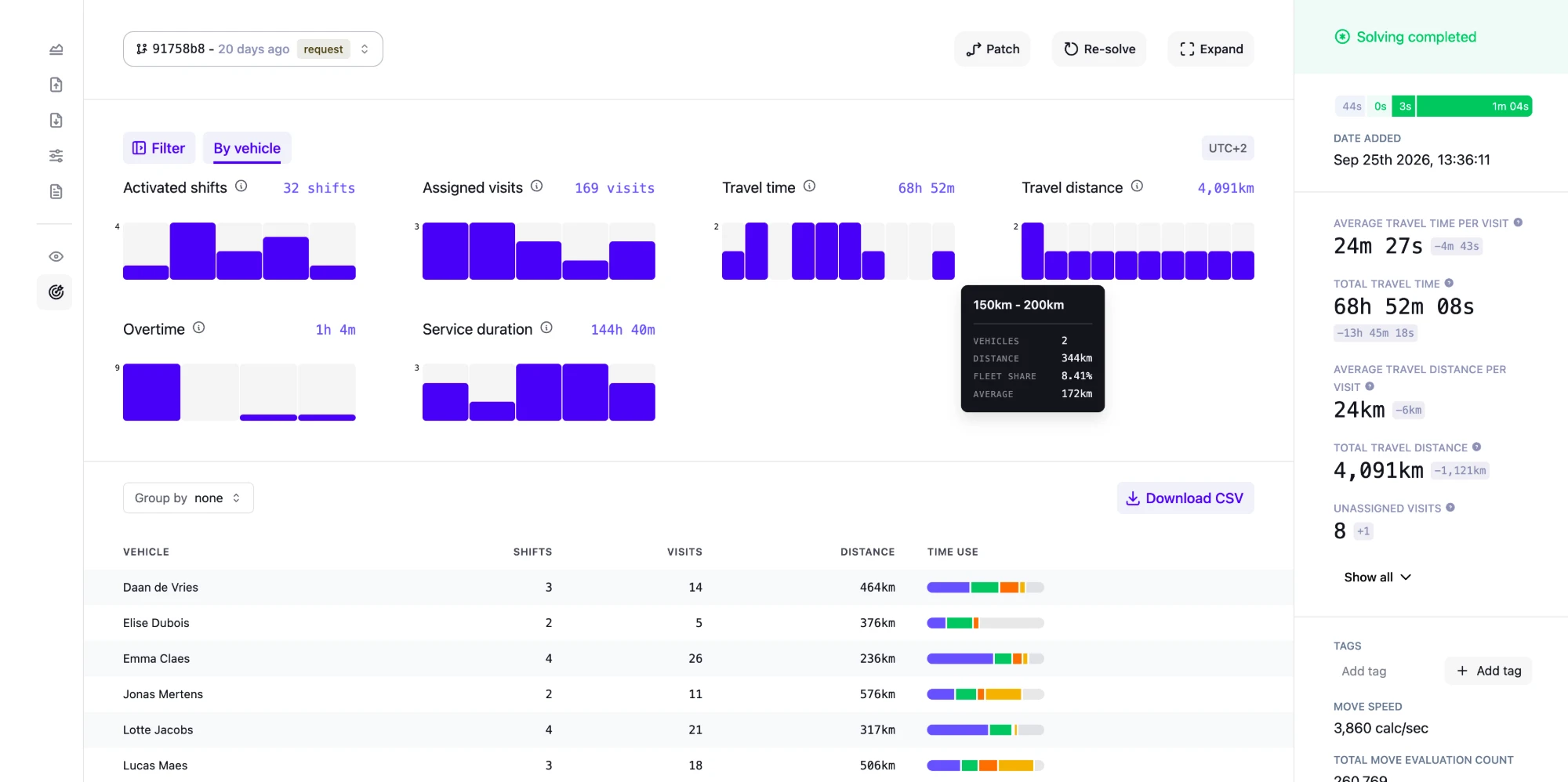
Task: Open the dashboard chart icon in sidebar
Action: tap(56, 49)
